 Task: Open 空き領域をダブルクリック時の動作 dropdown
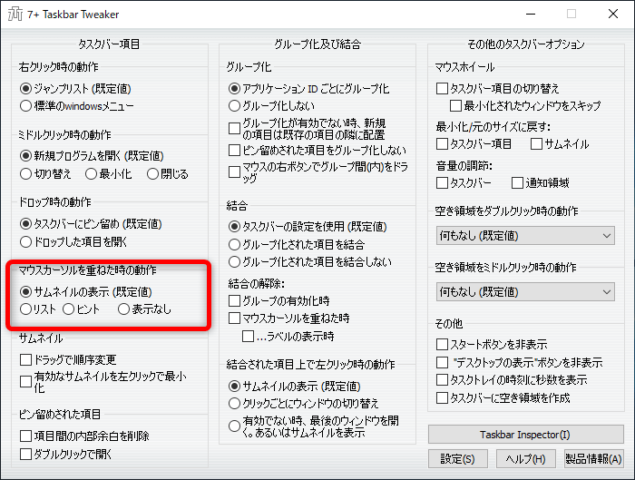[525, 236]
